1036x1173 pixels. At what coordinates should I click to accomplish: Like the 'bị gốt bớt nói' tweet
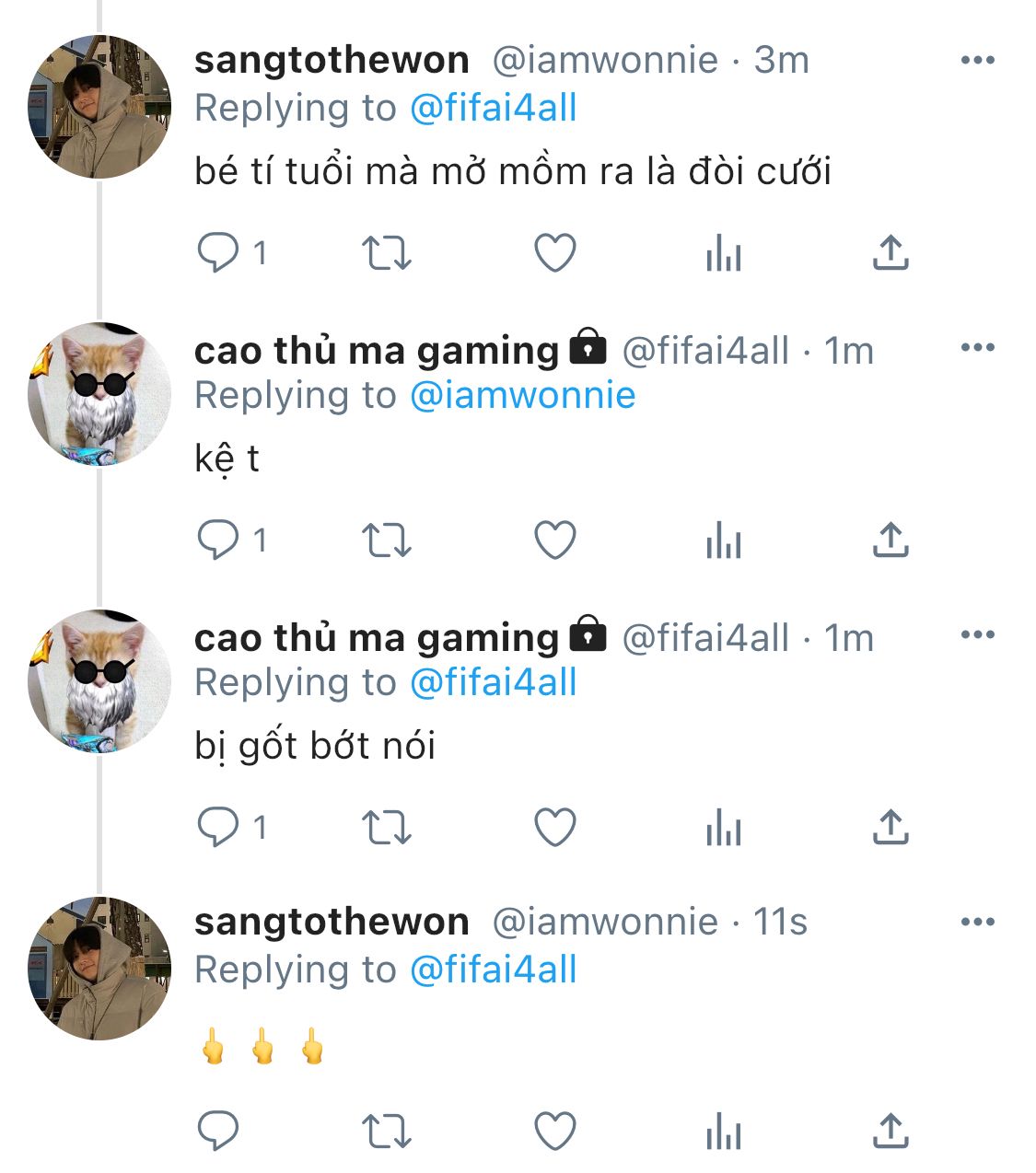pyautogui.click(x=555, y=827)
